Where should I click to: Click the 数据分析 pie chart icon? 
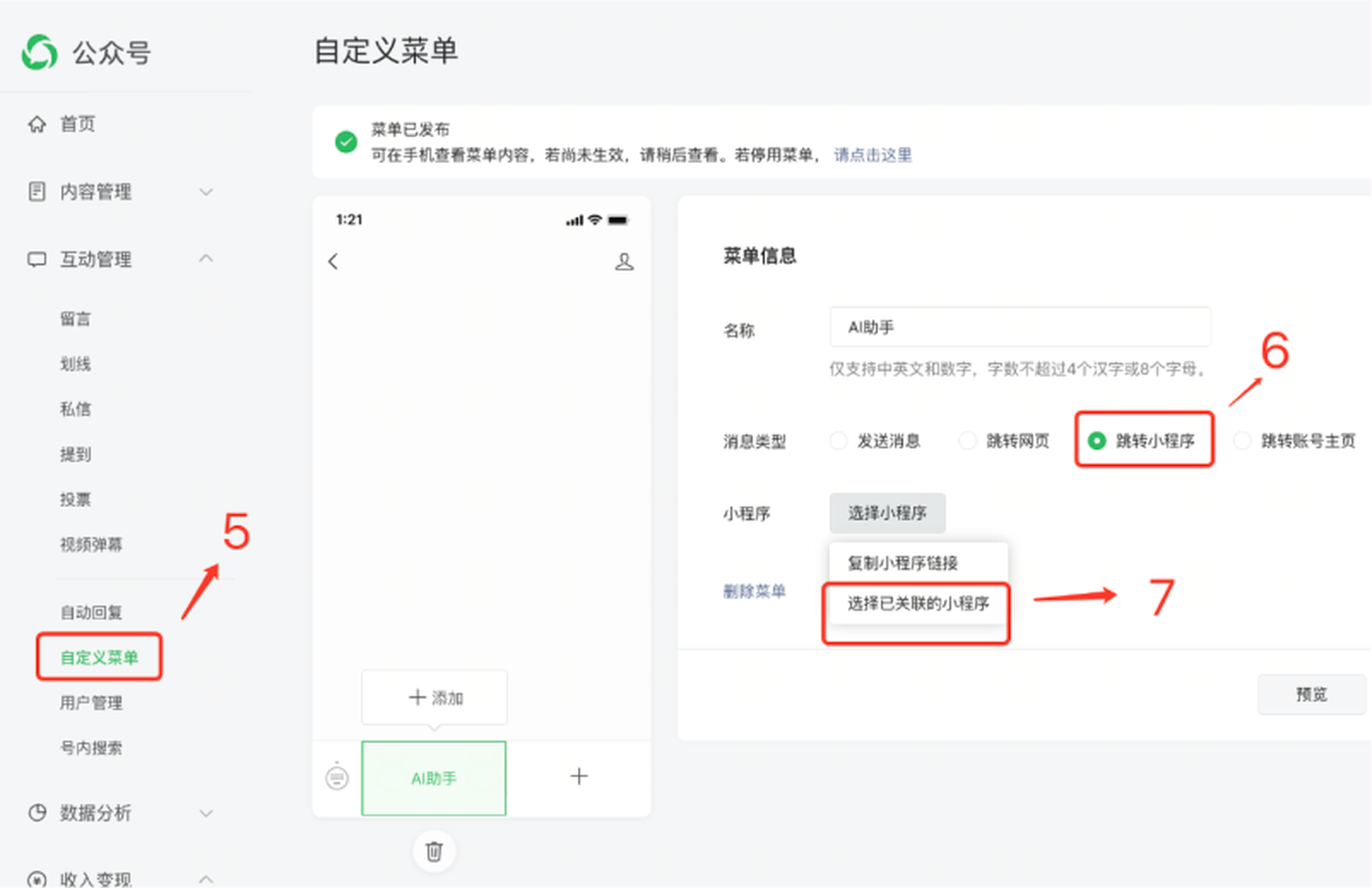37,812
